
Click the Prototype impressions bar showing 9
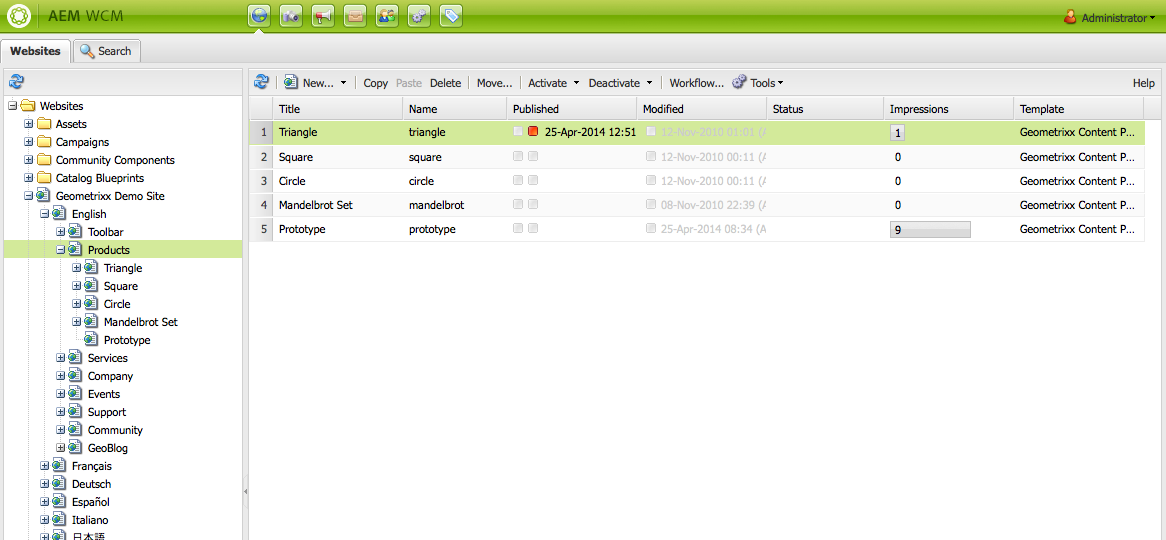(930, 230)
